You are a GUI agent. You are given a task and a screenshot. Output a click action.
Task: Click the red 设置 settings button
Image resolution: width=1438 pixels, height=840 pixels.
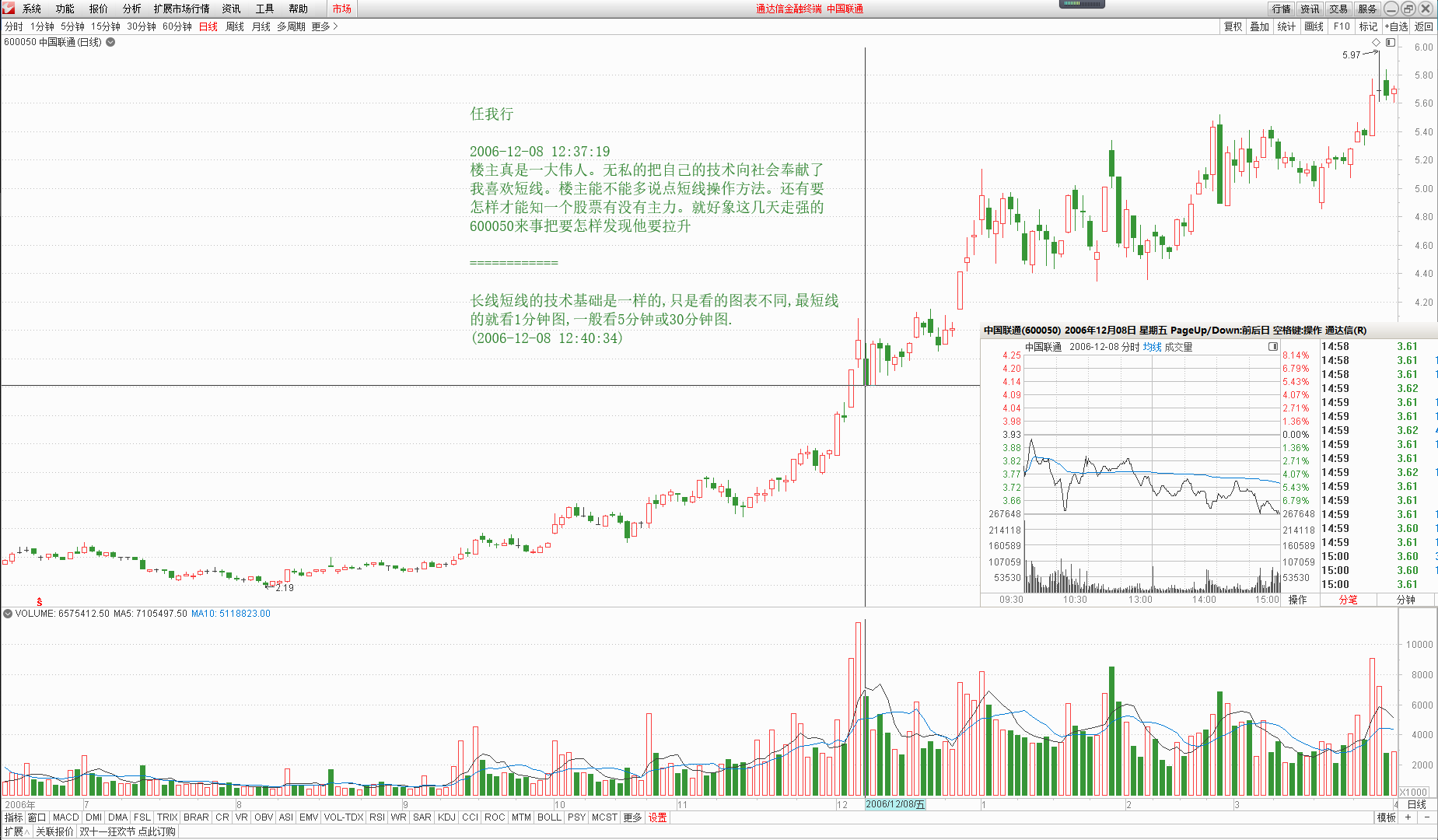tap(658, 817)
